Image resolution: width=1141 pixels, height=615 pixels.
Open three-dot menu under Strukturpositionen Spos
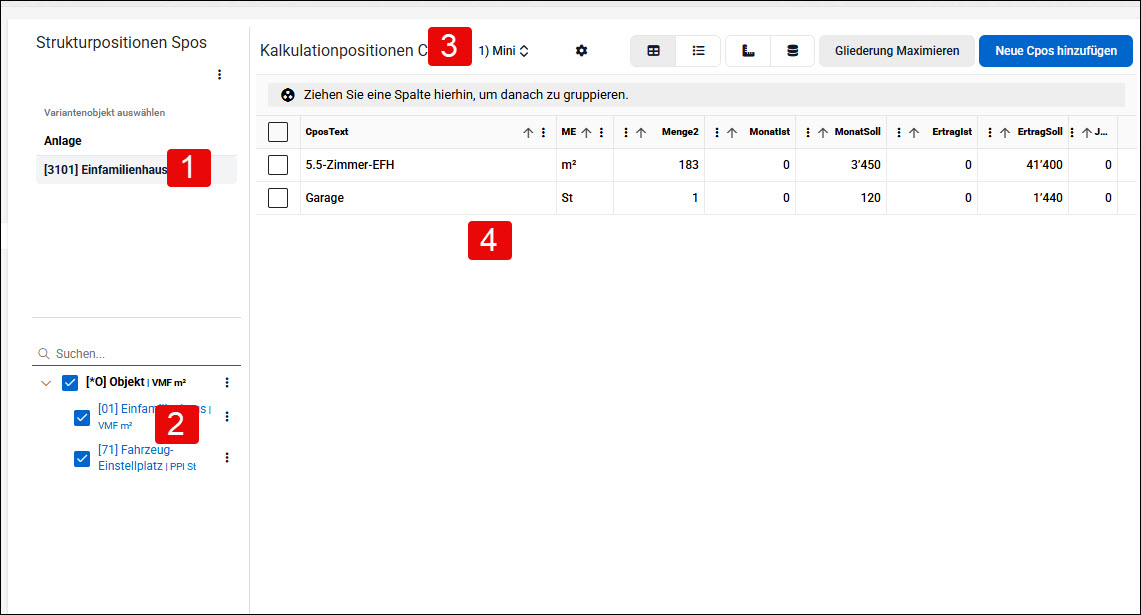point(219,74)
